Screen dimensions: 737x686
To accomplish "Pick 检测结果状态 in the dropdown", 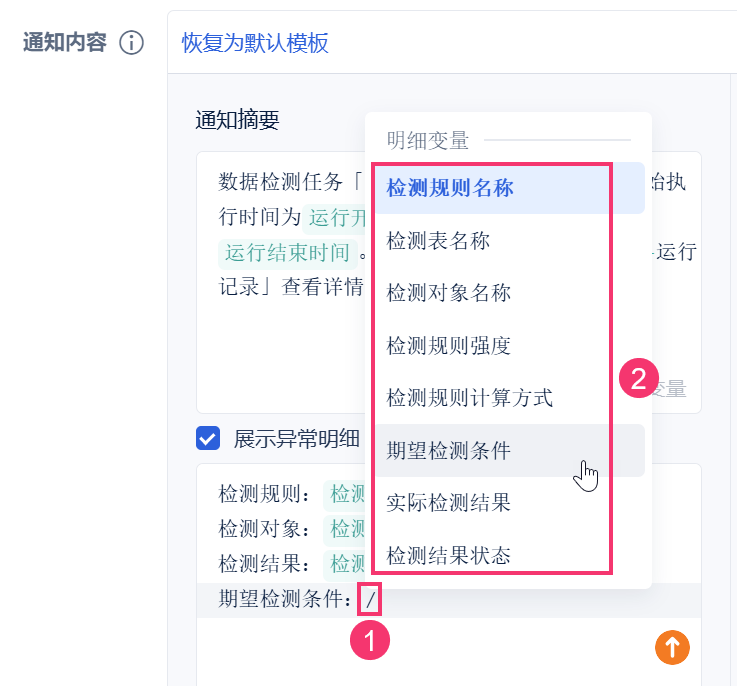I will coord(510,555).
